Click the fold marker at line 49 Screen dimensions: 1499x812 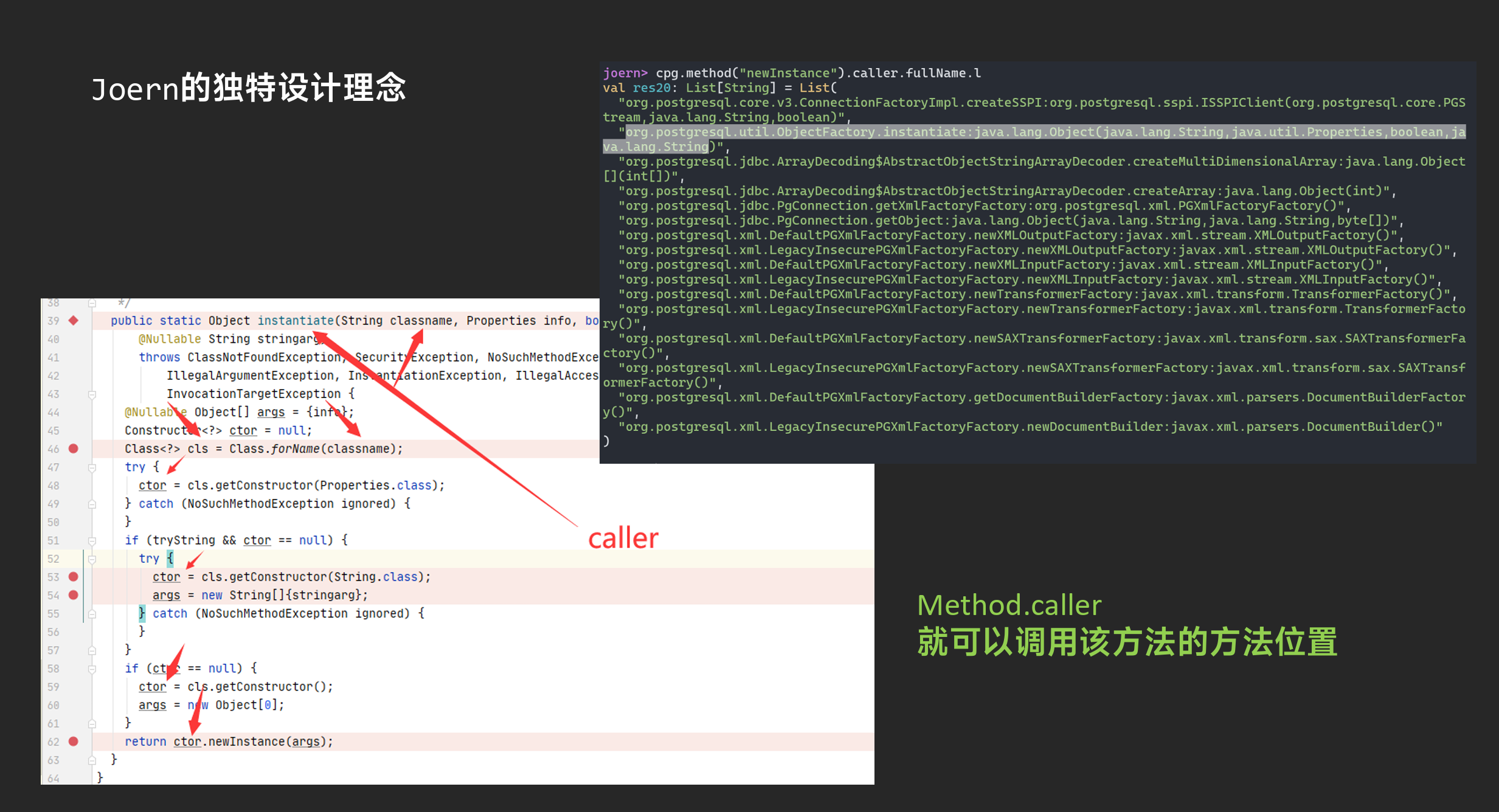[92, 504]
